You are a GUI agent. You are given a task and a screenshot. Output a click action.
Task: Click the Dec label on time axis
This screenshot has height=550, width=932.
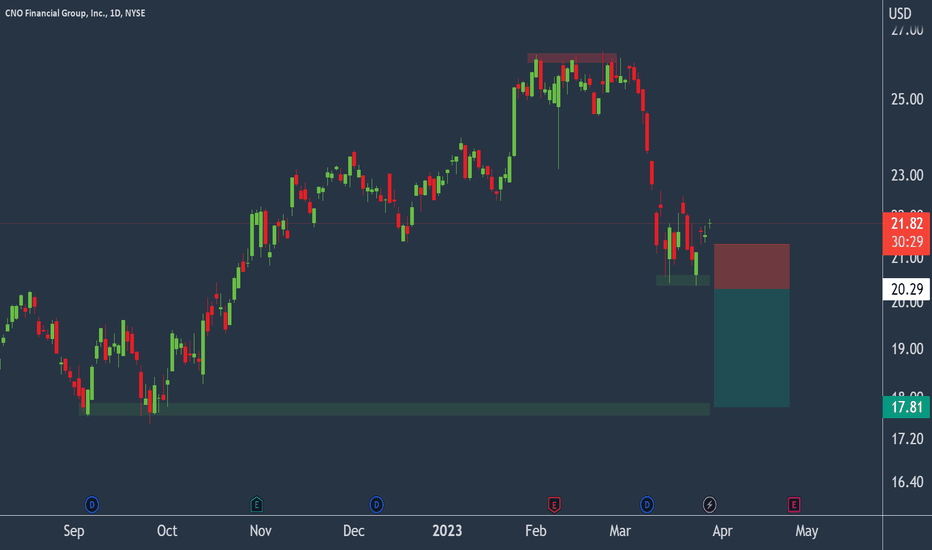click(x=354, y=531)
